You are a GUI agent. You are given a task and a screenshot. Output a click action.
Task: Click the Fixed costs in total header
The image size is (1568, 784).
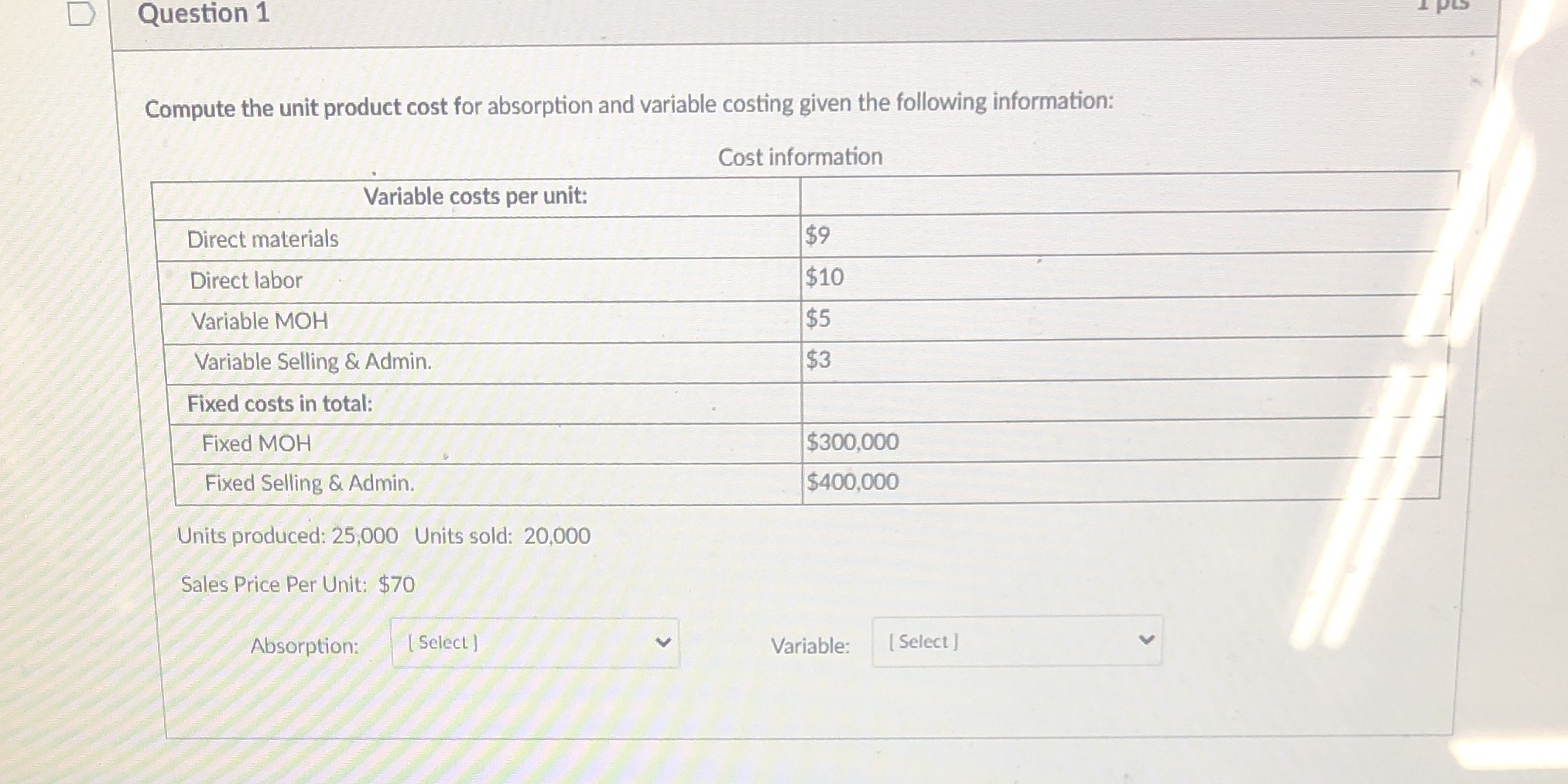coord(281,403)
